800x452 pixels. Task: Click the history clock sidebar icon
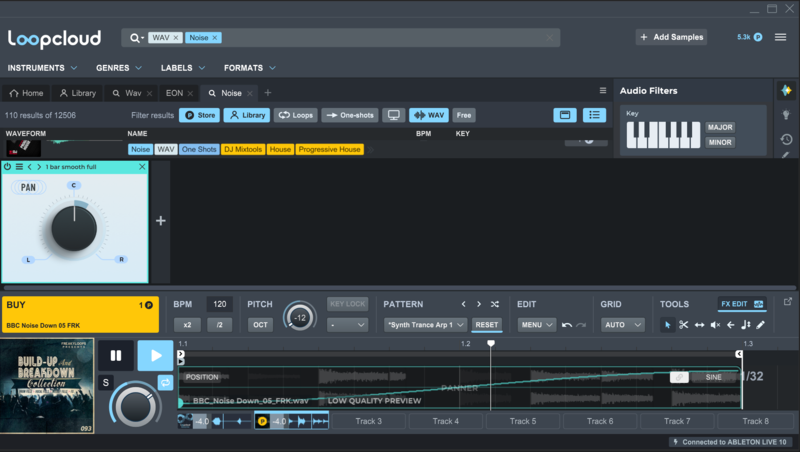[x=786, y=139]
